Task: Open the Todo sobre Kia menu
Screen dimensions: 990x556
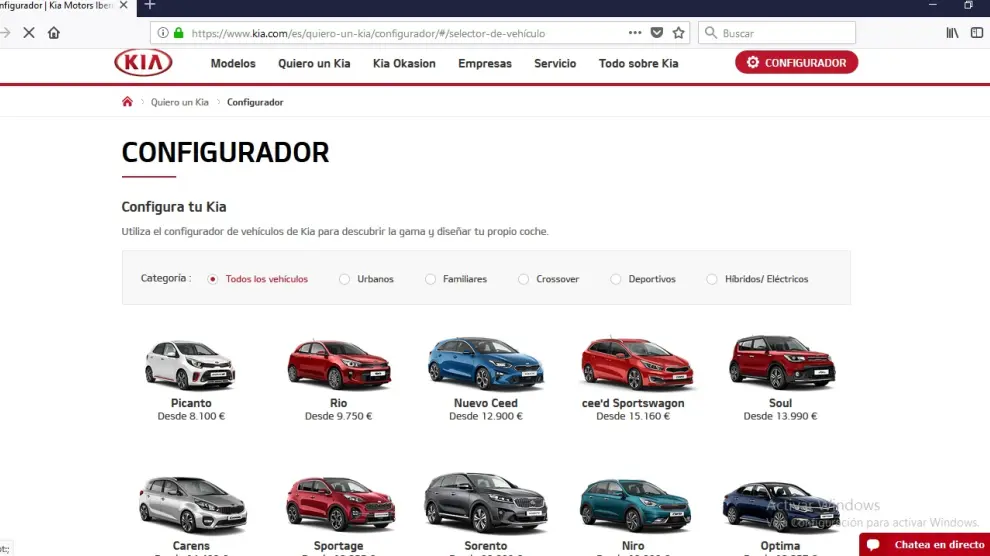Action: click(x=638, y=63)
